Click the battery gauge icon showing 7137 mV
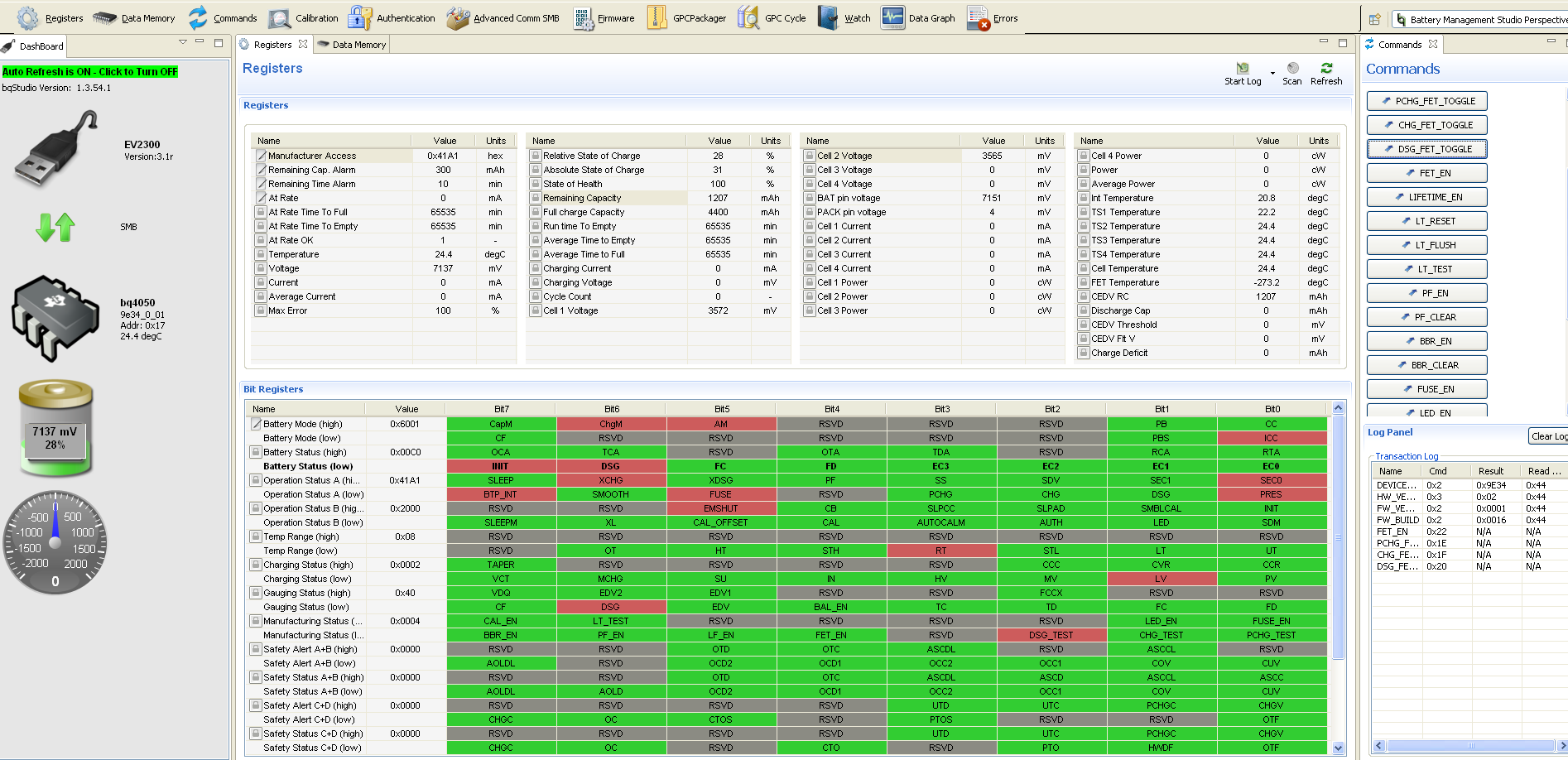This screenshot has width=1568, height=760. click(x=55, y=428)
